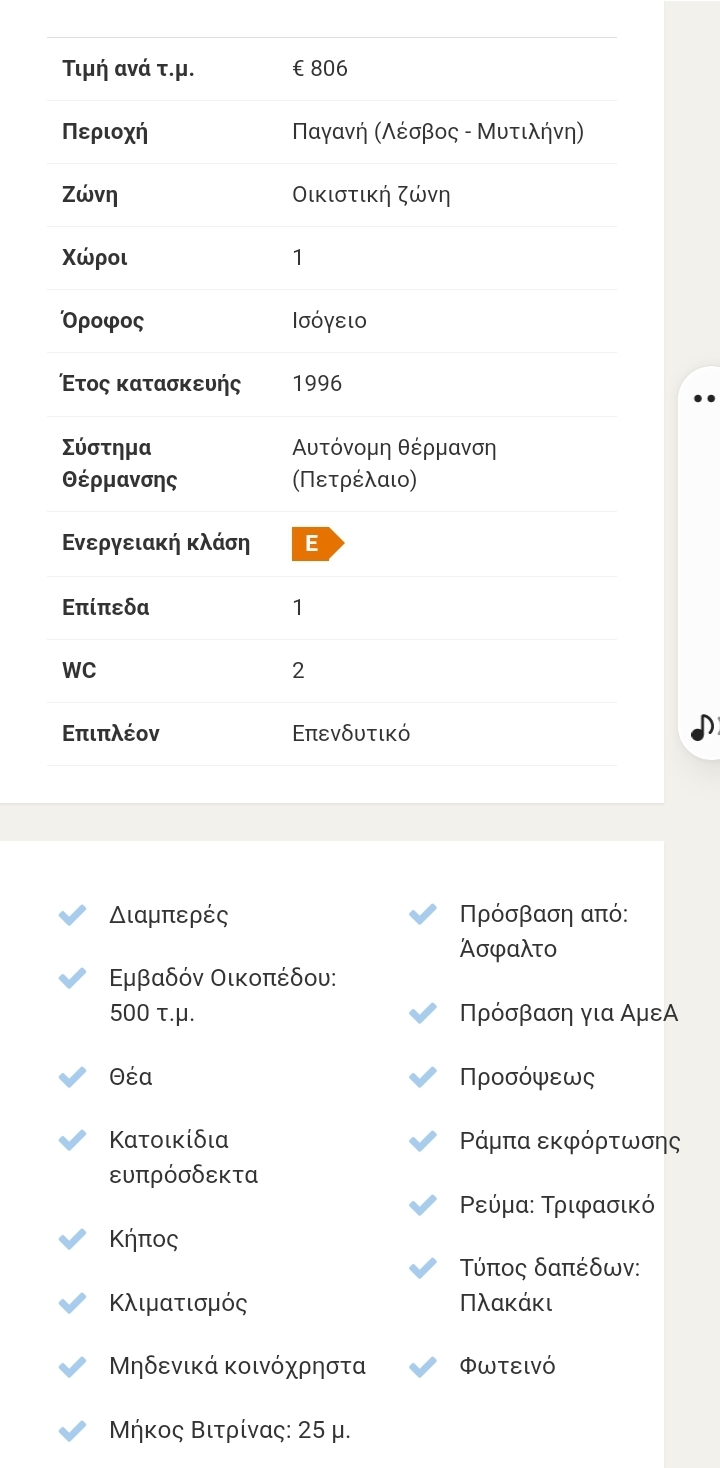The width and height of the screenshot is (720, 1468).
Task: Select the Παγανή (Λέσβος - Μυτιλήνη) area value
Action: [438, 132]
